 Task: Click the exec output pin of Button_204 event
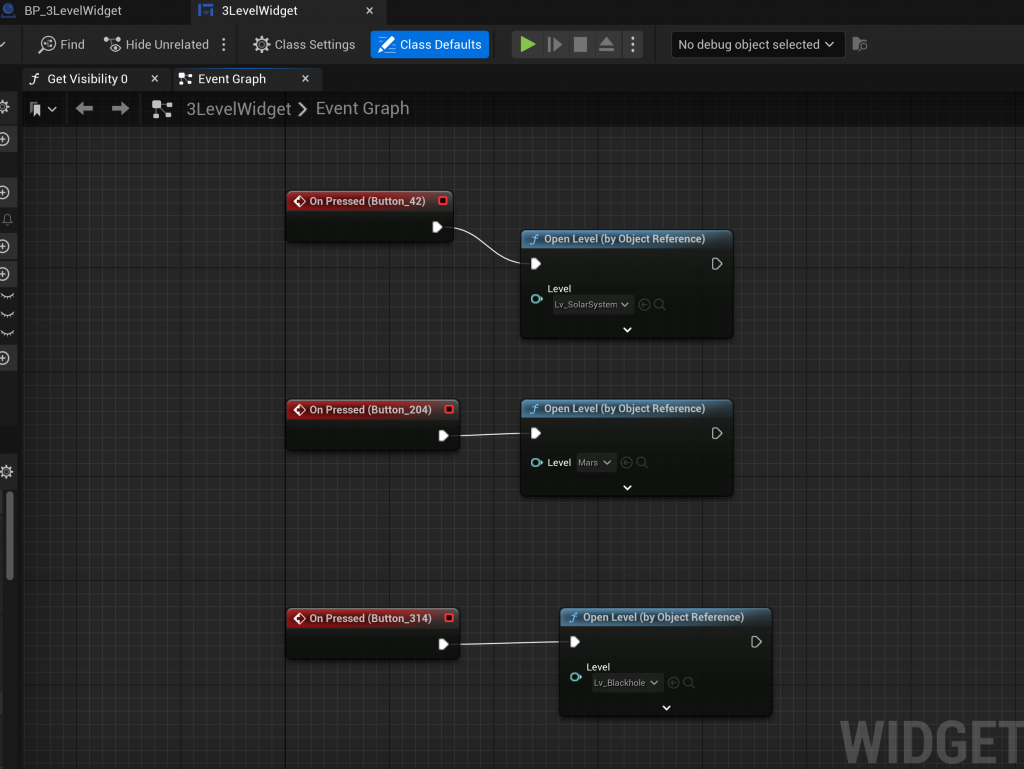coord(443,435)
